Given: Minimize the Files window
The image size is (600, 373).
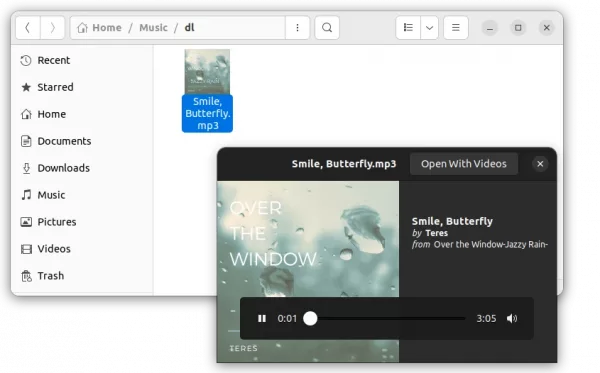Looking at the screenshot, I should tap(489, 28).
